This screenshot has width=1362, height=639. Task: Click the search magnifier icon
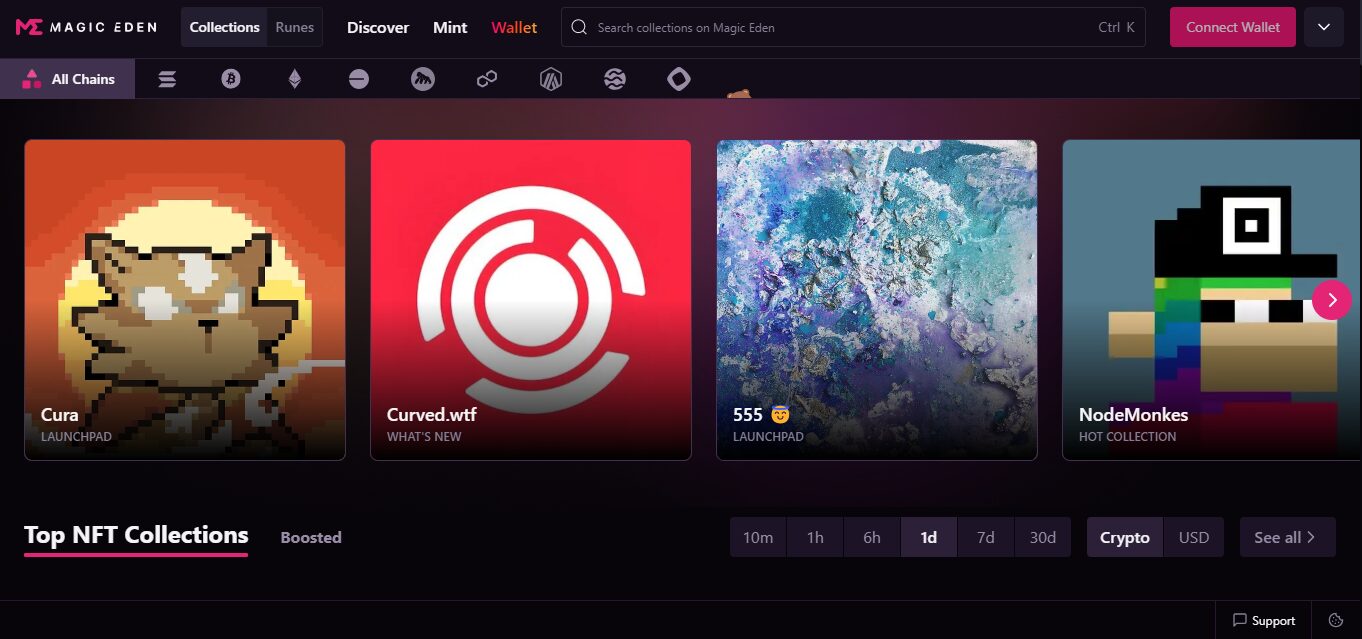[579, 27]
